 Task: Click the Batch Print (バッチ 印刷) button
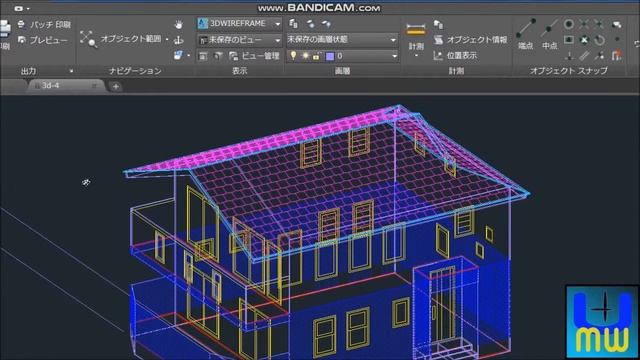pyautogui.click(x=44, y=24)
